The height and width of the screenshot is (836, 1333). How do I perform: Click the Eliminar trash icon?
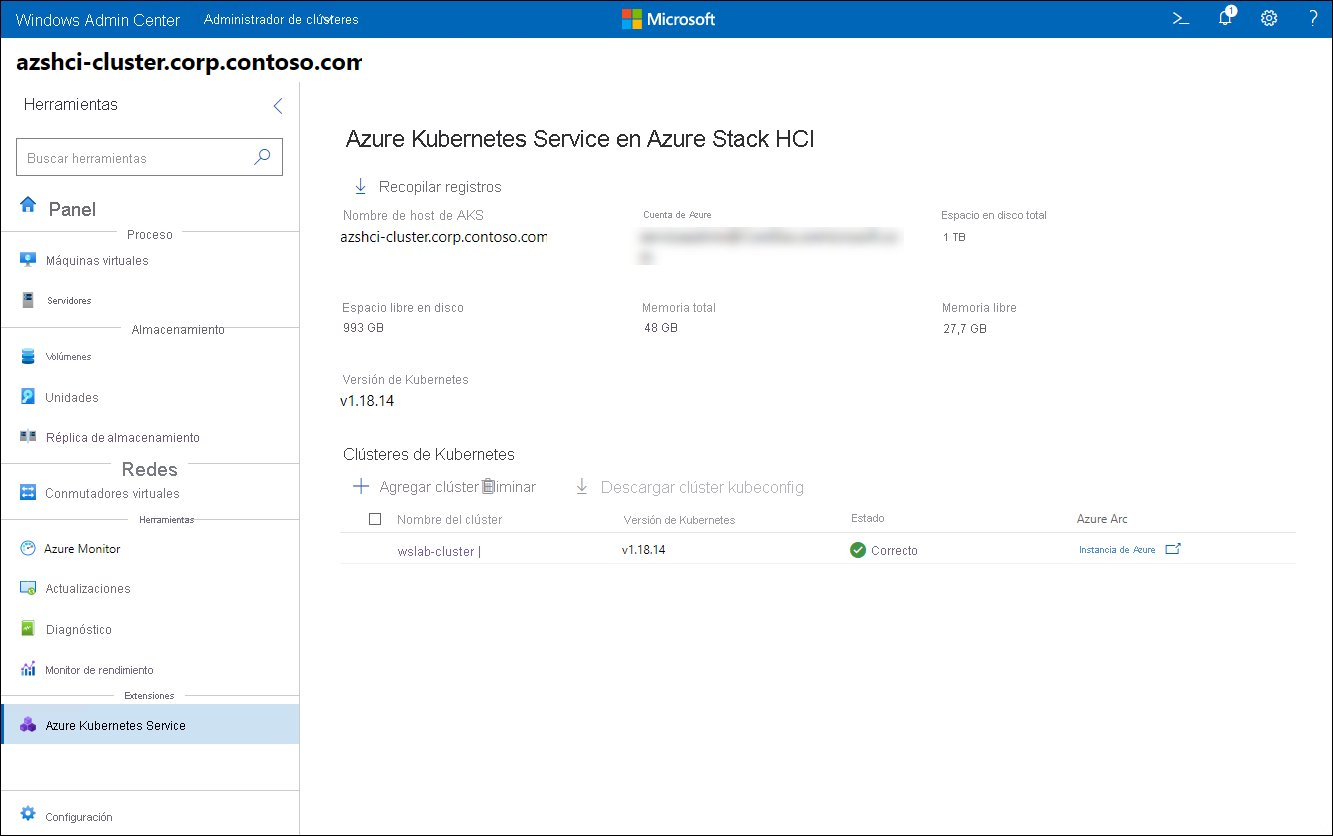click(x=488, y=486)
